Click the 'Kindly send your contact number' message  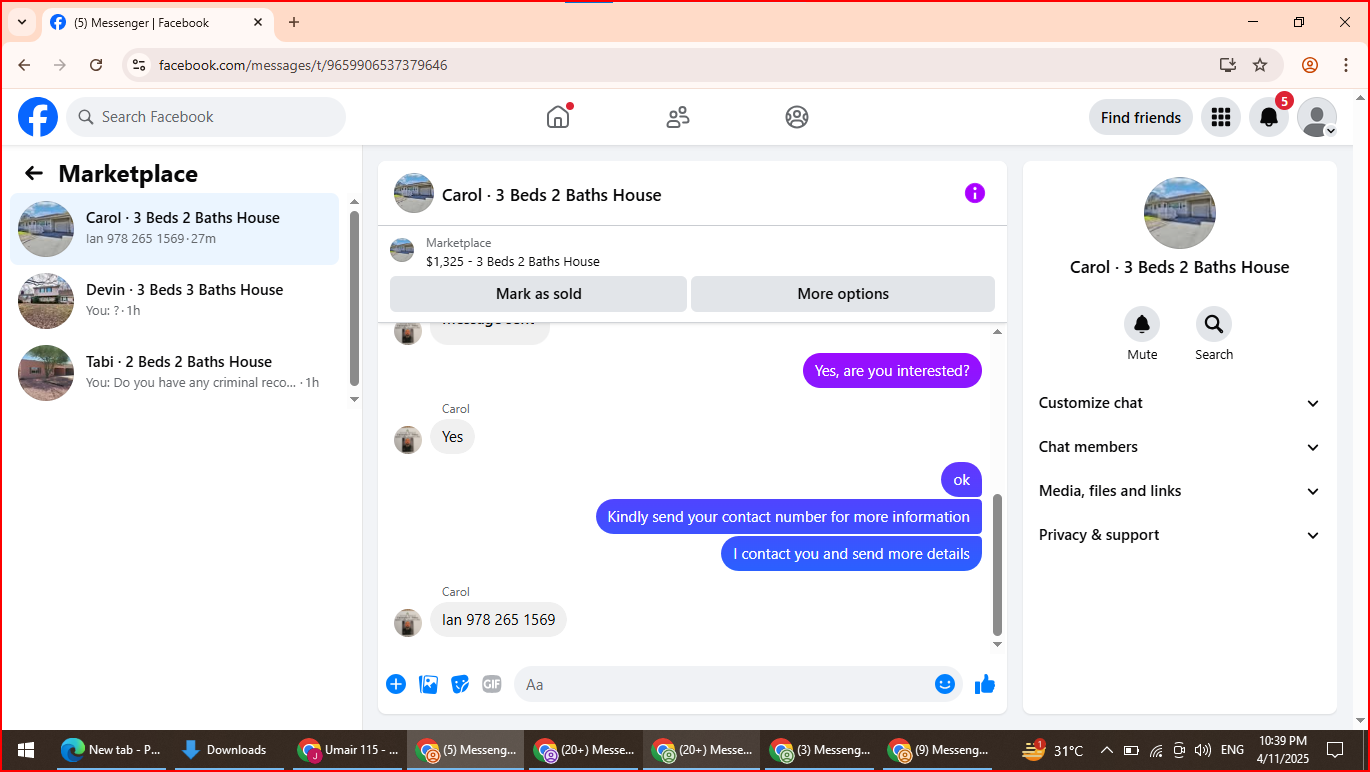coord(789,517)
